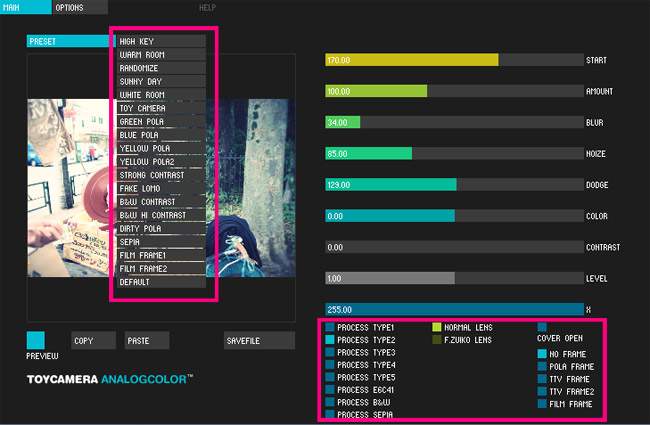Screen dimensions: 650x425
Task: Open the OPTIONS tab
Action: pos(80,7)
